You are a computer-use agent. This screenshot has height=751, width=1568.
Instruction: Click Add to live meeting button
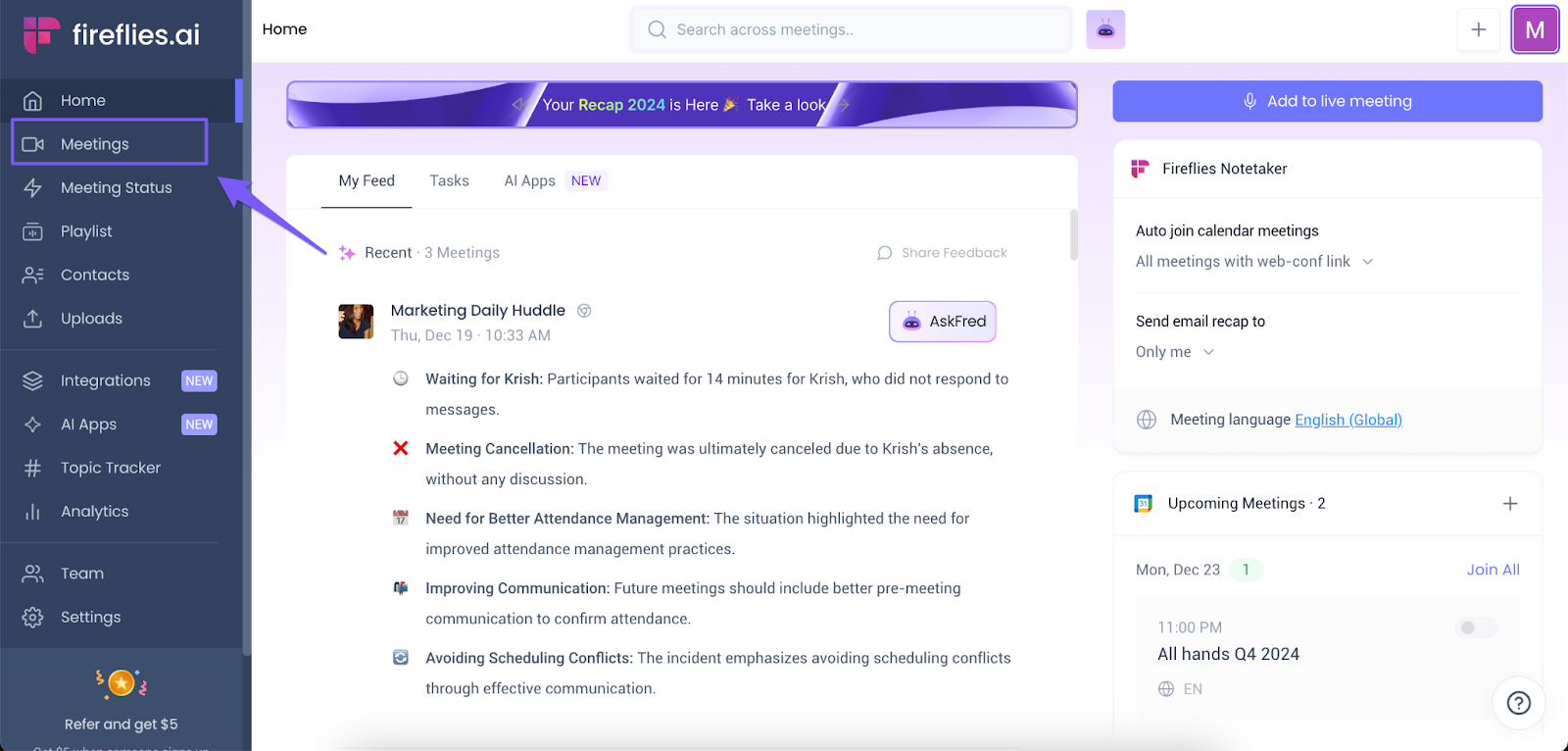[x=1327, y=101]
